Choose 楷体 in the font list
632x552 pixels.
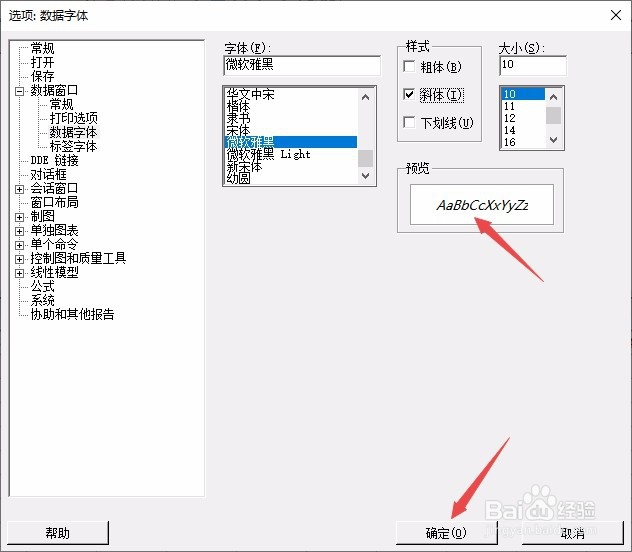coord(291,106)
